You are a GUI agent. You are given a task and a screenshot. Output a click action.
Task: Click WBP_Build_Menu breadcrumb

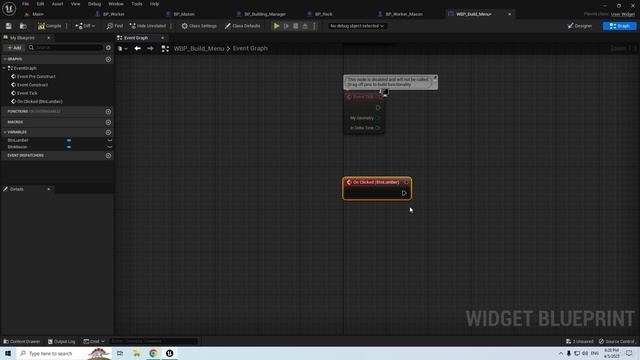coord(199,49)
